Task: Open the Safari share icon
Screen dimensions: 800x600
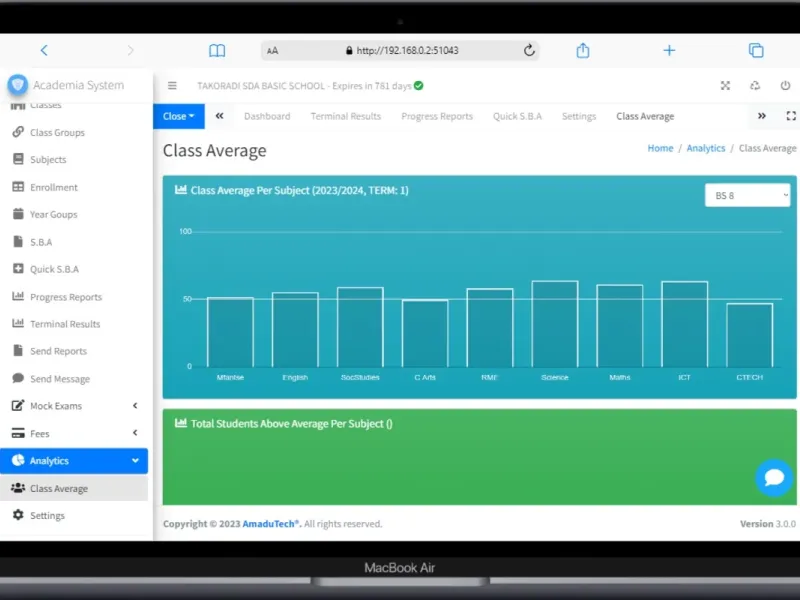Action: (583, 50)
